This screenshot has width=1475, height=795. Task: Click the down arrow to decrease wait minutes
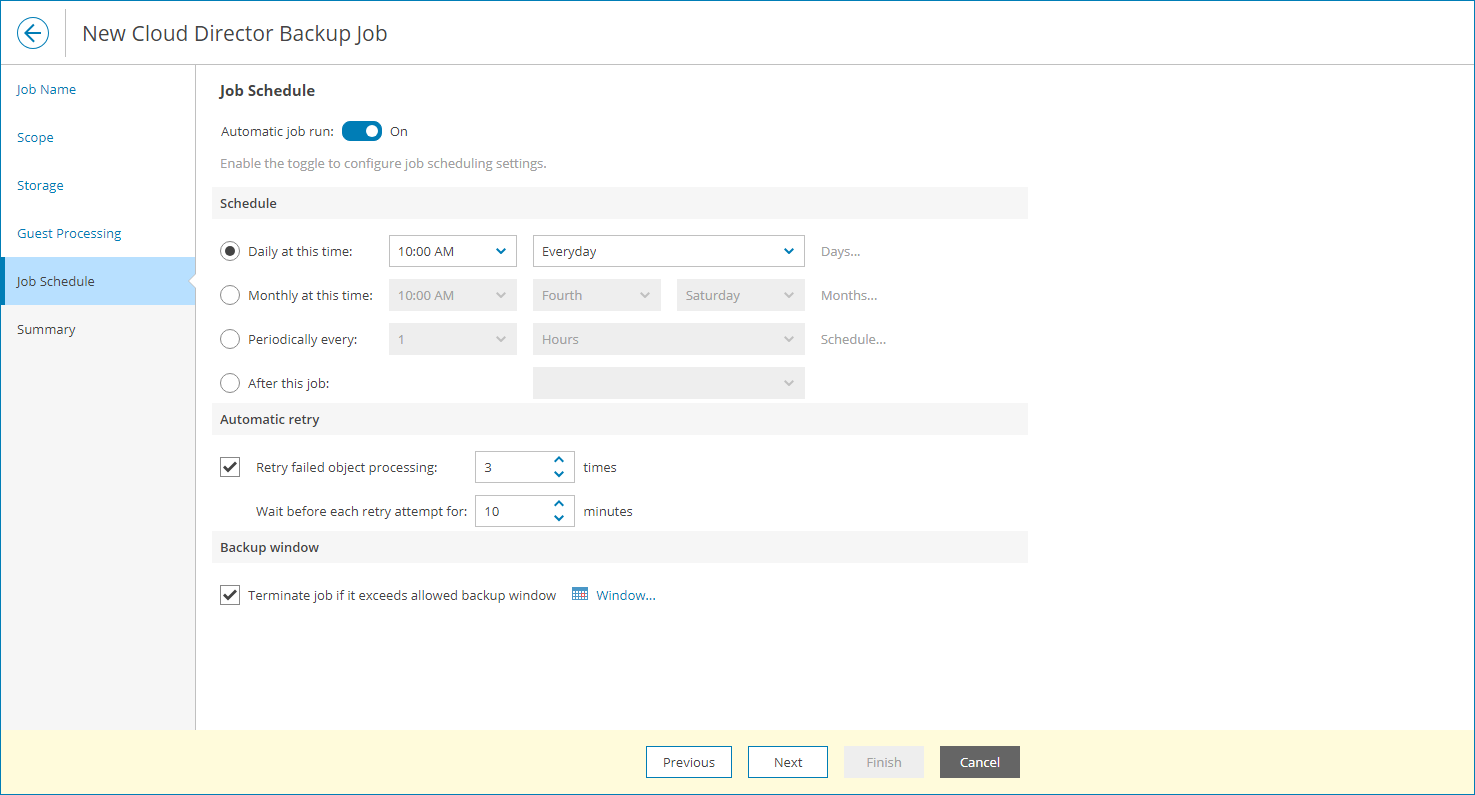coord(558,517)
